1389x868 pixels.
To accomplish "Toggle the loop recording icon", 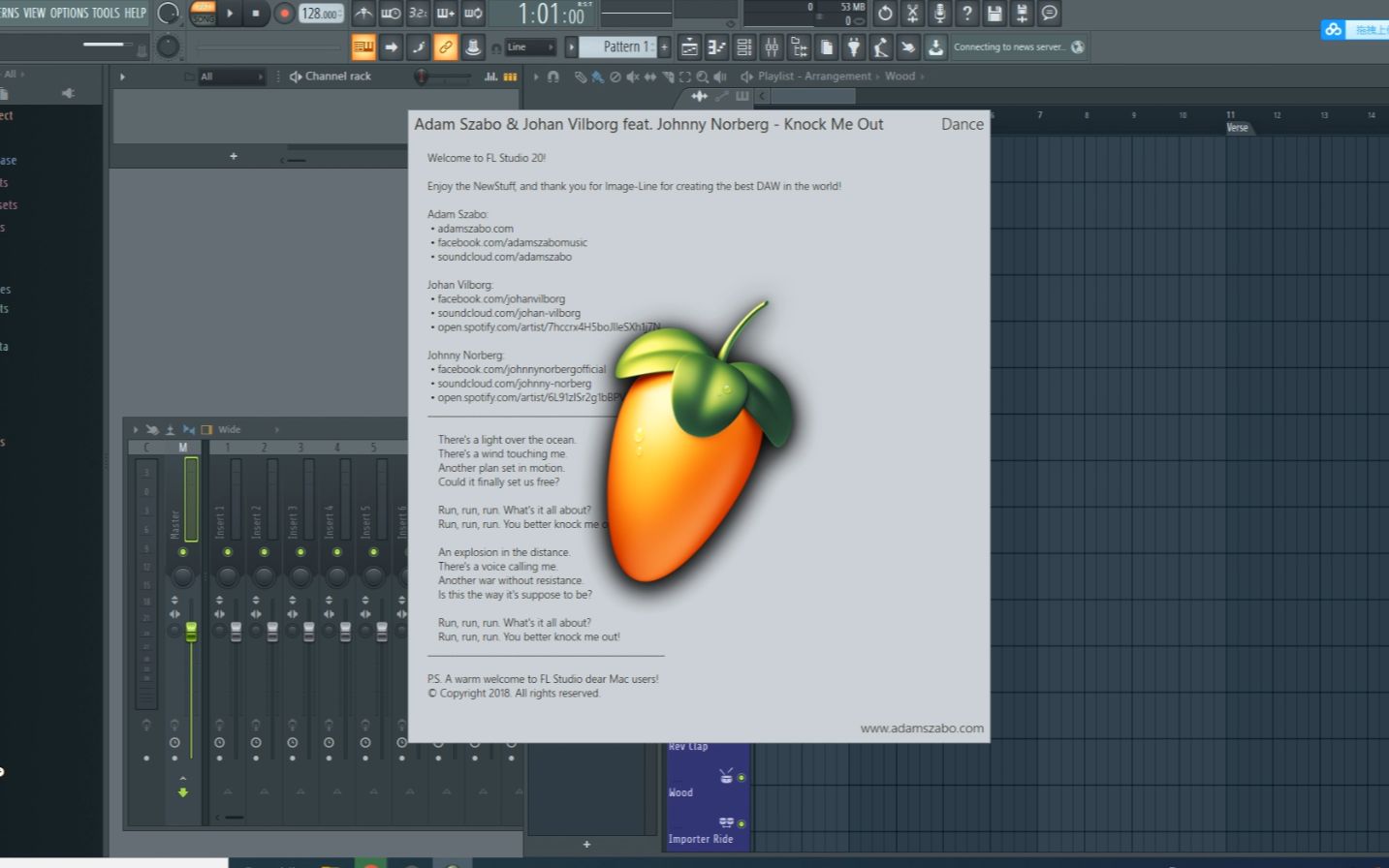I will click(x=473, y=14).
